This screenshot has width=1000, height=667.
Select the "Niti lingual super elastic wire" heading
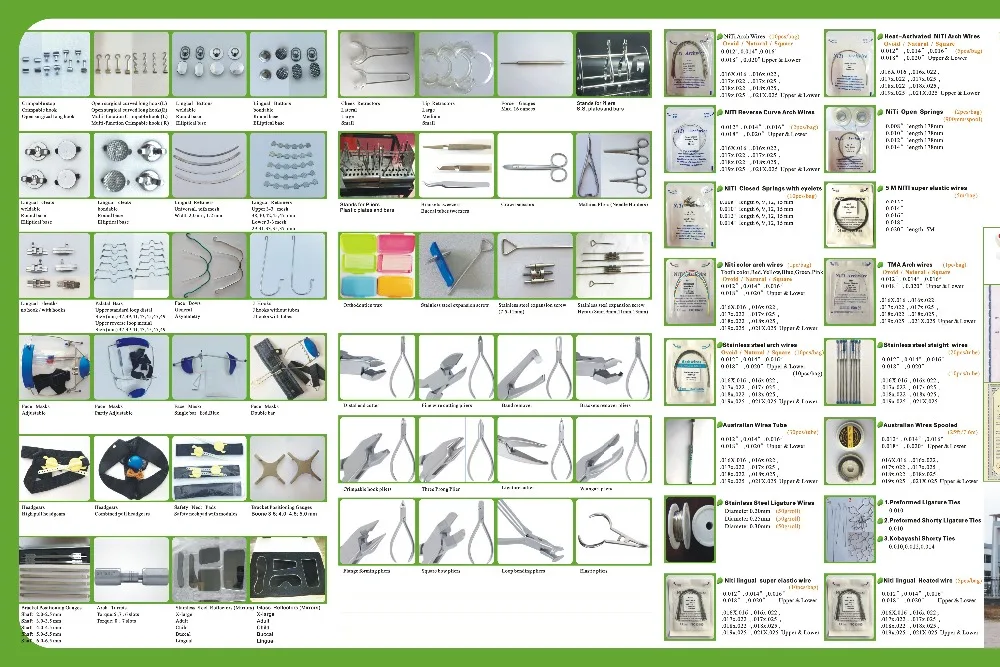click(x=768, y=580)
